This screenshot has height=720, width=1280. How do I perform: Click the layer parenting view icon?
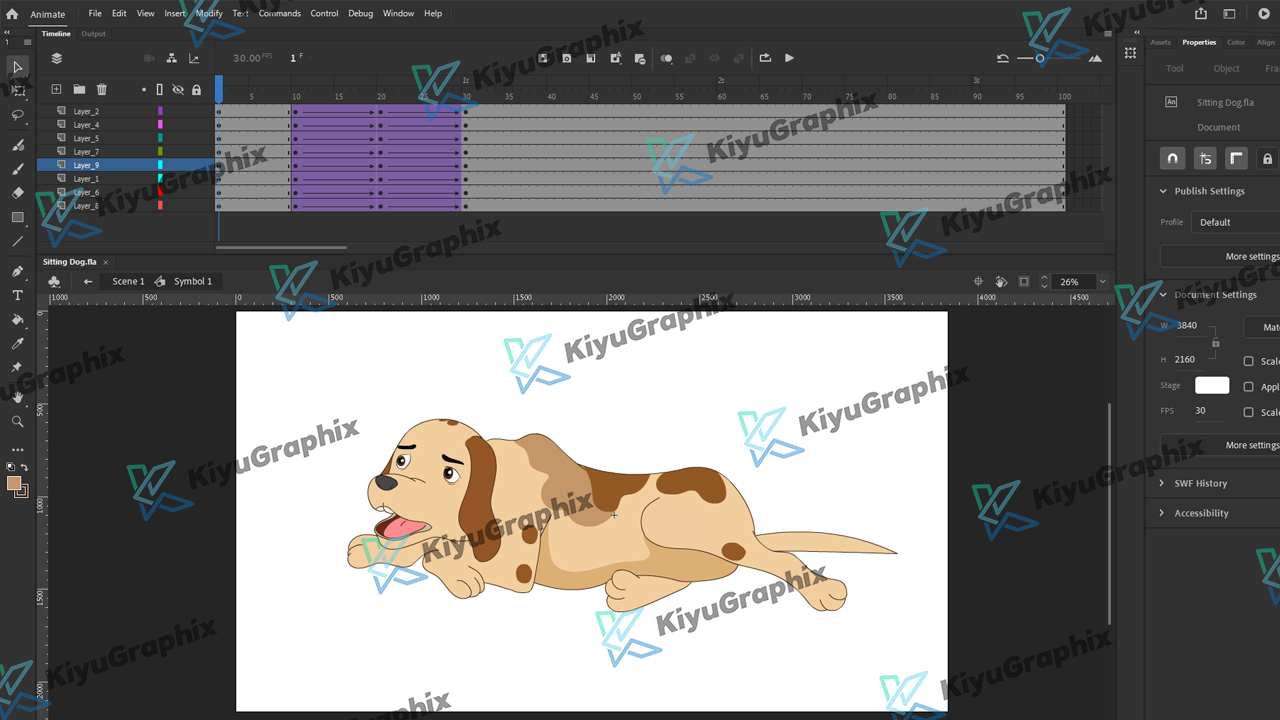[x=172, y=58]
